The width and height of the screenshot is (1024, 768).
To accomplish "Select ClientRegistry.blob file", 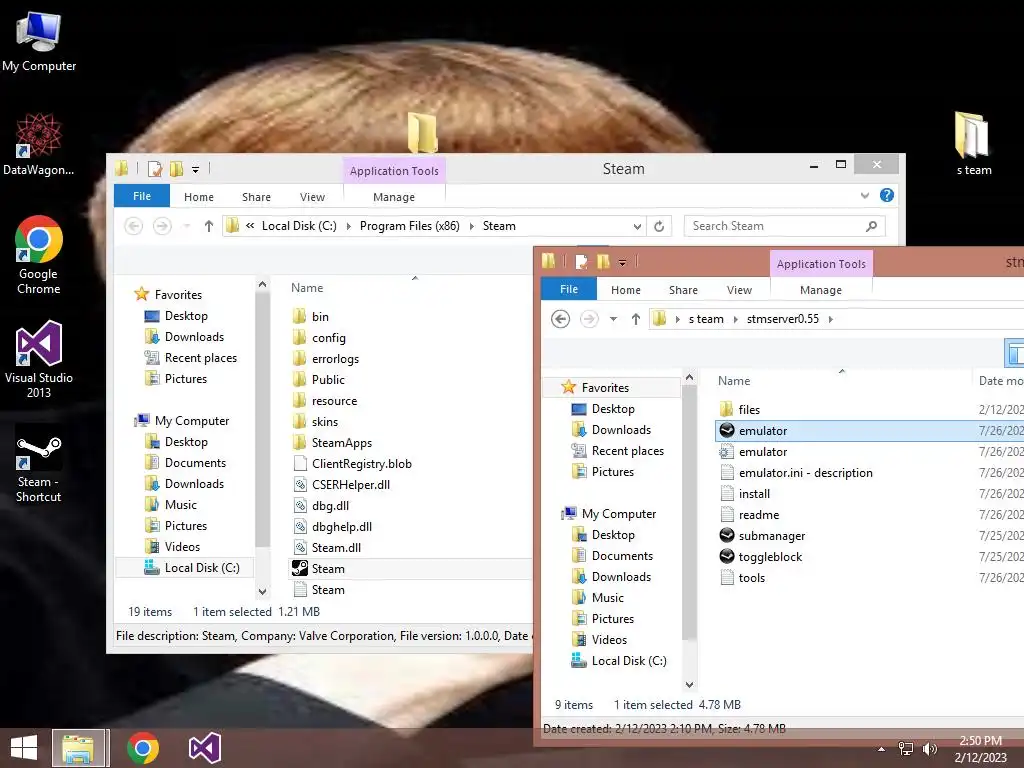I will coord(361,464).
